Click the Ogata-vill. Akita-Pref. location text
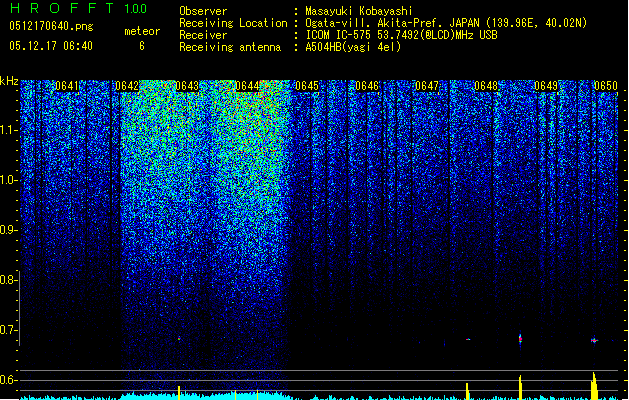The image size is (629, 400). pos(446,23)
